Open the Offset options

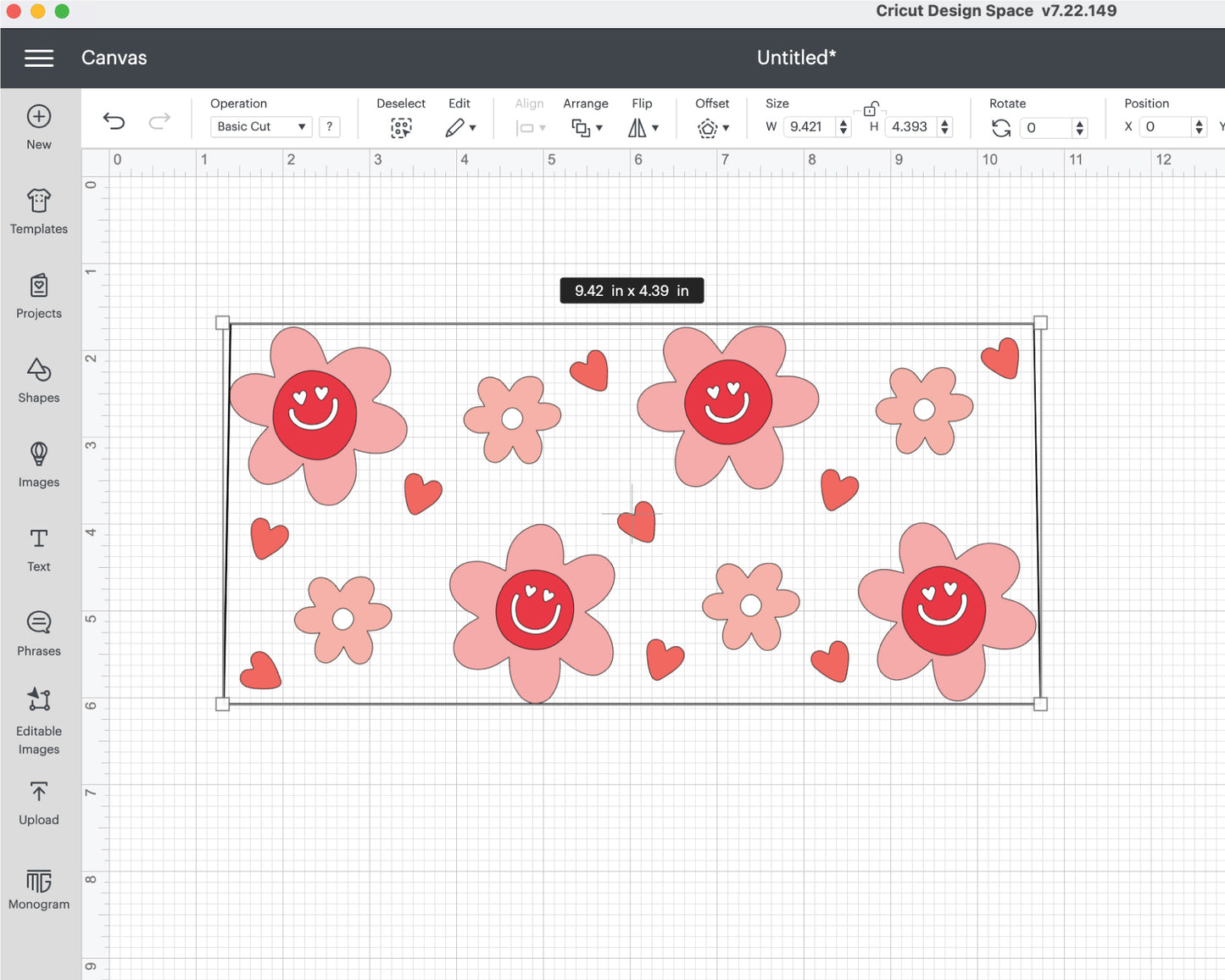coord(712,127)
